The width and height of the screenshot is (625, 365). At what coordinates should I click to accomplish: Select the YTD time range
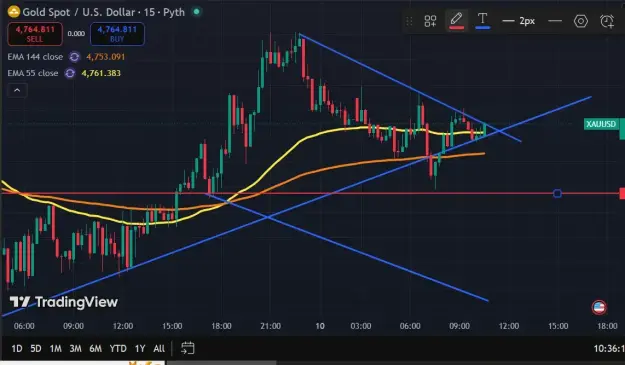coord(118,349)
